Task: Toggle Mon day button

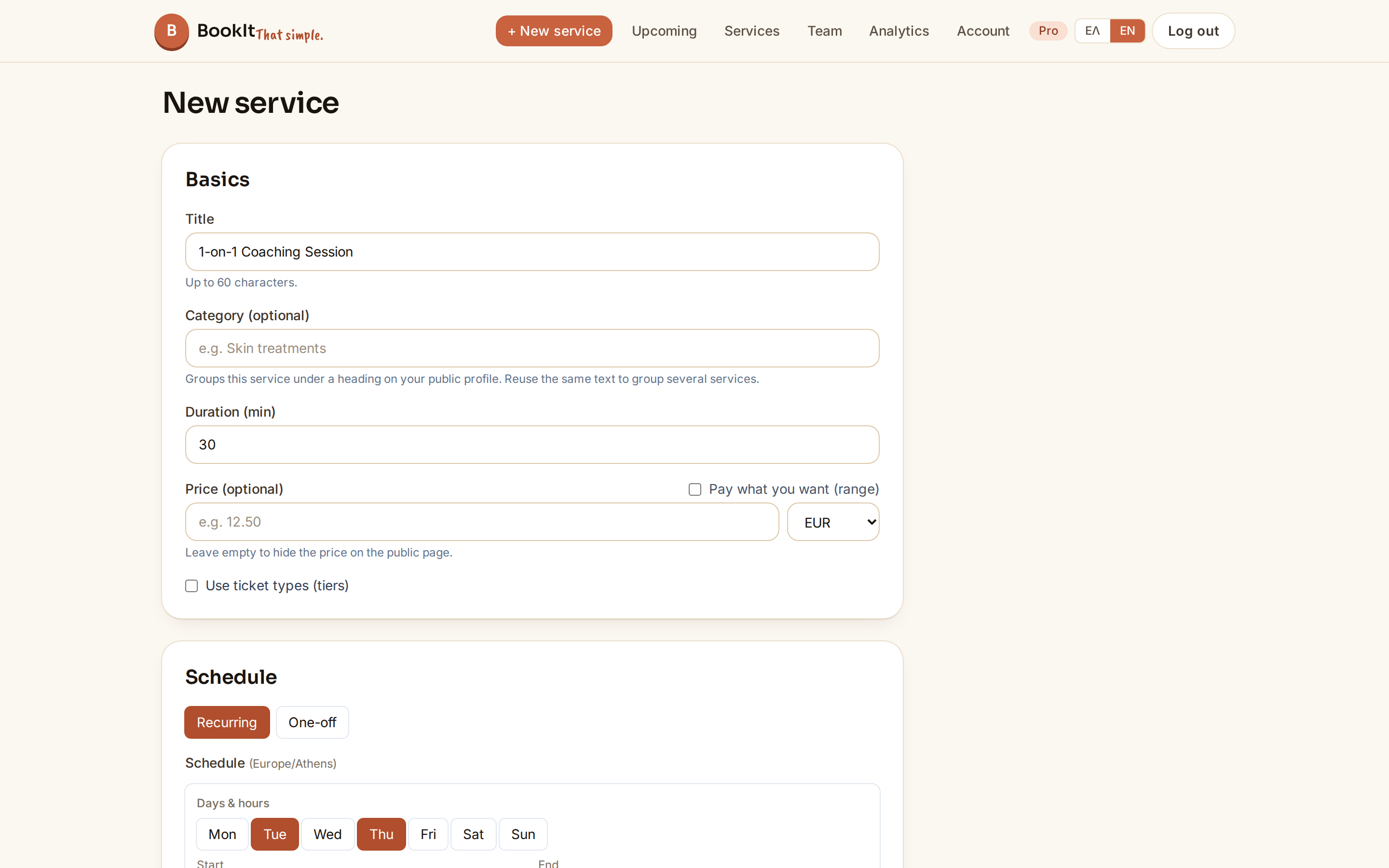Action: coord(222,834)
